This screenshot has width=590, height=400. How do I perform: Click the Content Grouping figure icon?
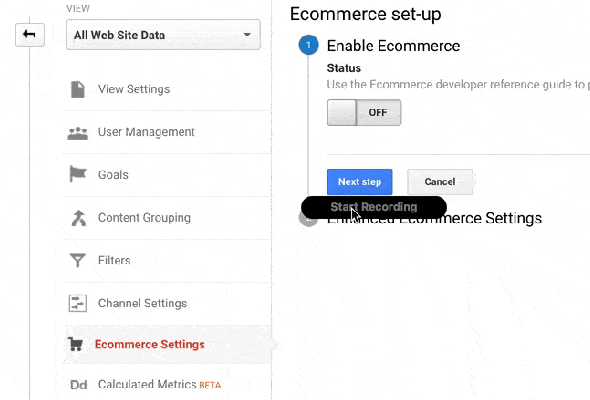[79, 218]
